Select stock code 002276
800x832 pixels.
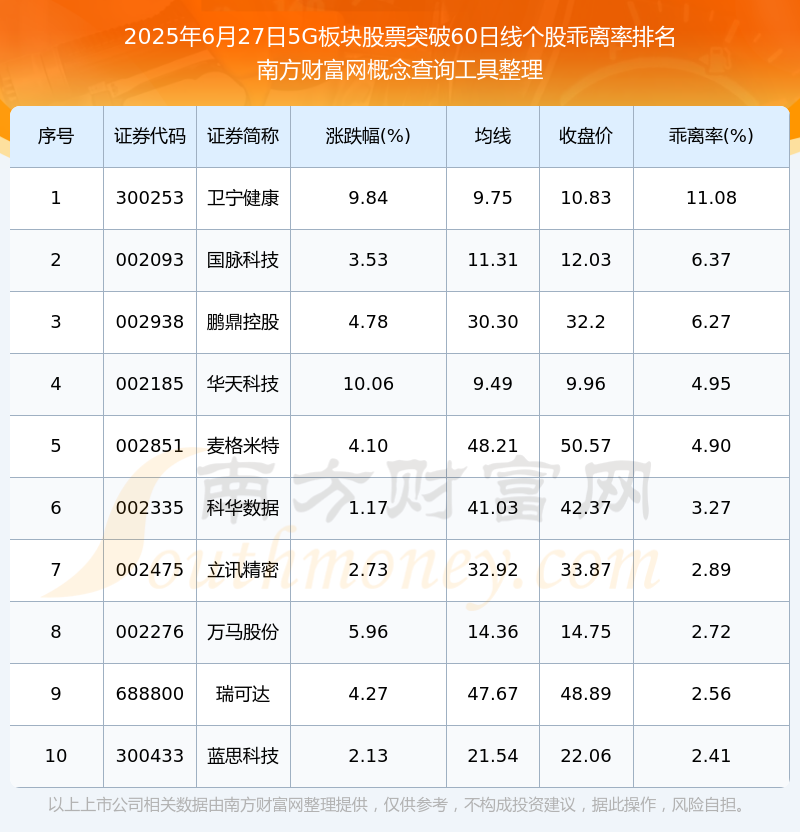click(150, 632)
